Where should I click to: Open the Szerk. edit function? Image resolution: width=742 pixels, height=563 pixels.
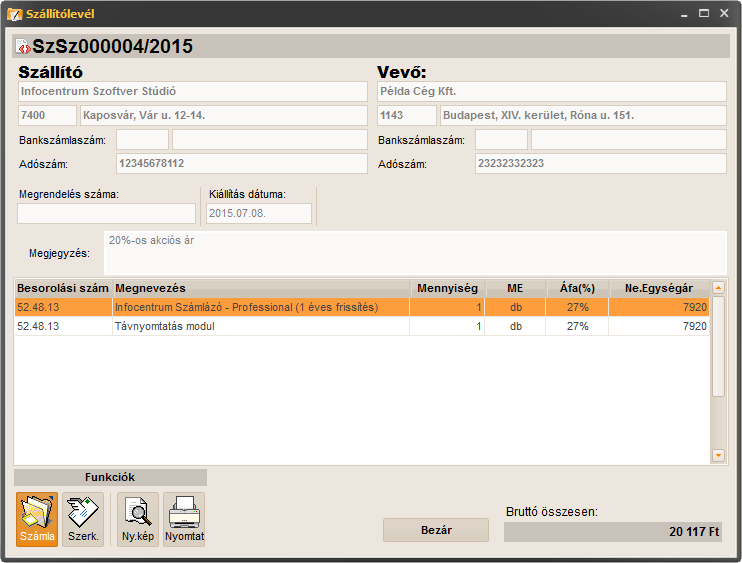(x=82, y=519)
